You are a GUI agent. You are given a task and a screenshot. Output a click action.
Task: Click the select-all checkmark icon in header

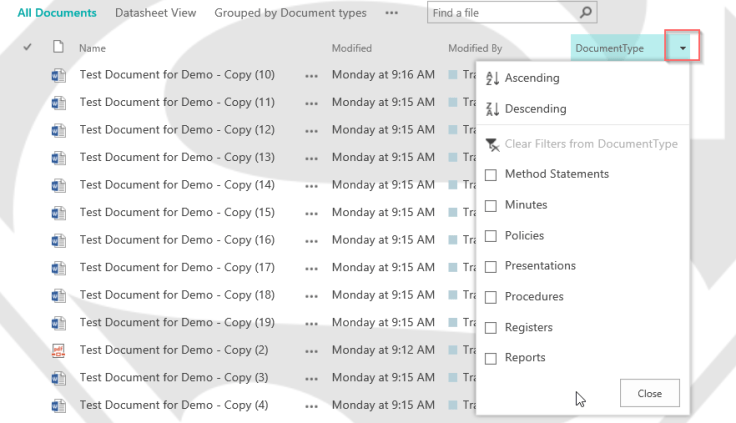coord(27,47)
